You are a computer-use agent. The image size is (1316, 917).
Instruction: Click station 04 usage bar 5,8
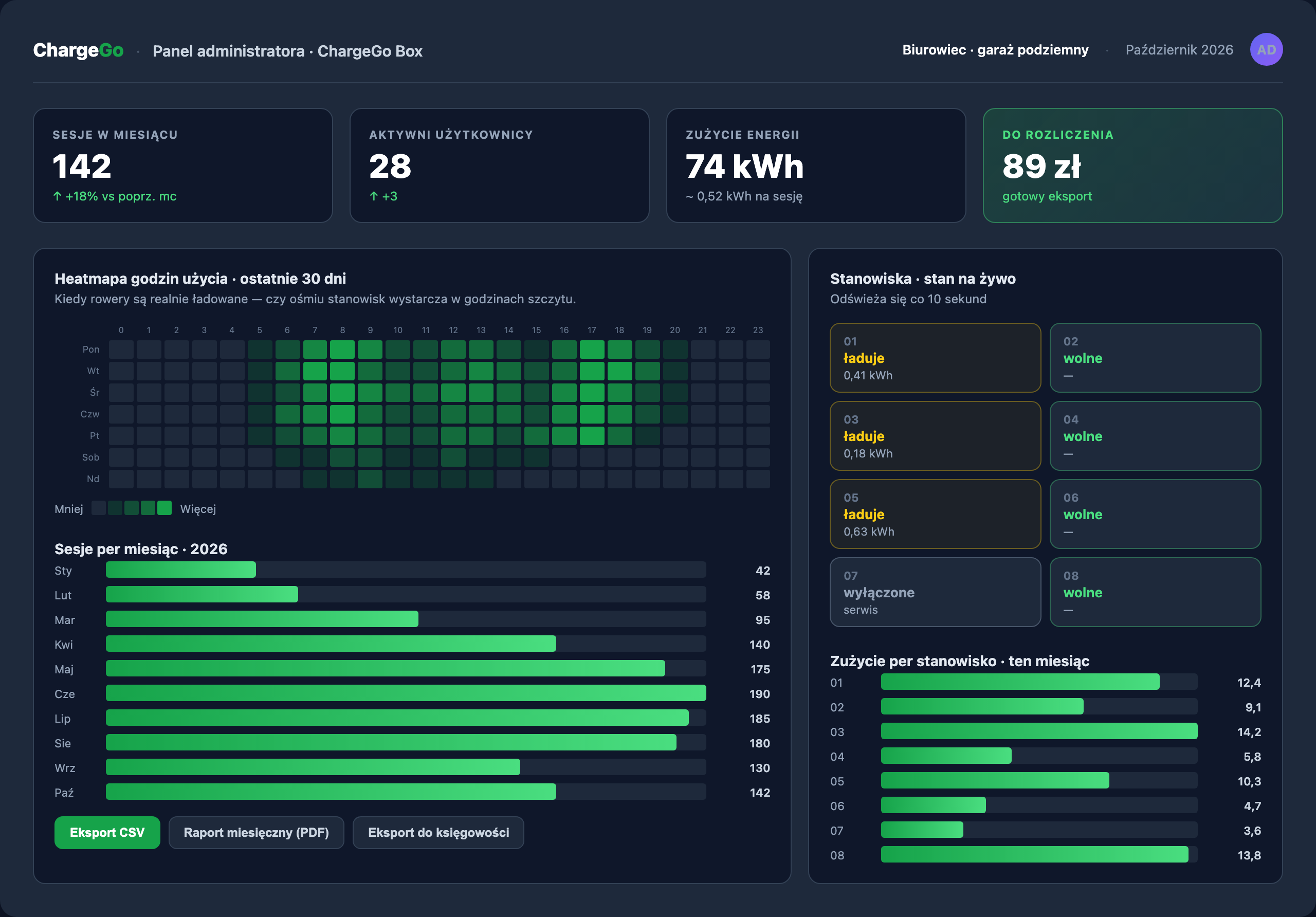pyautogui.click(x=946, y=756)
